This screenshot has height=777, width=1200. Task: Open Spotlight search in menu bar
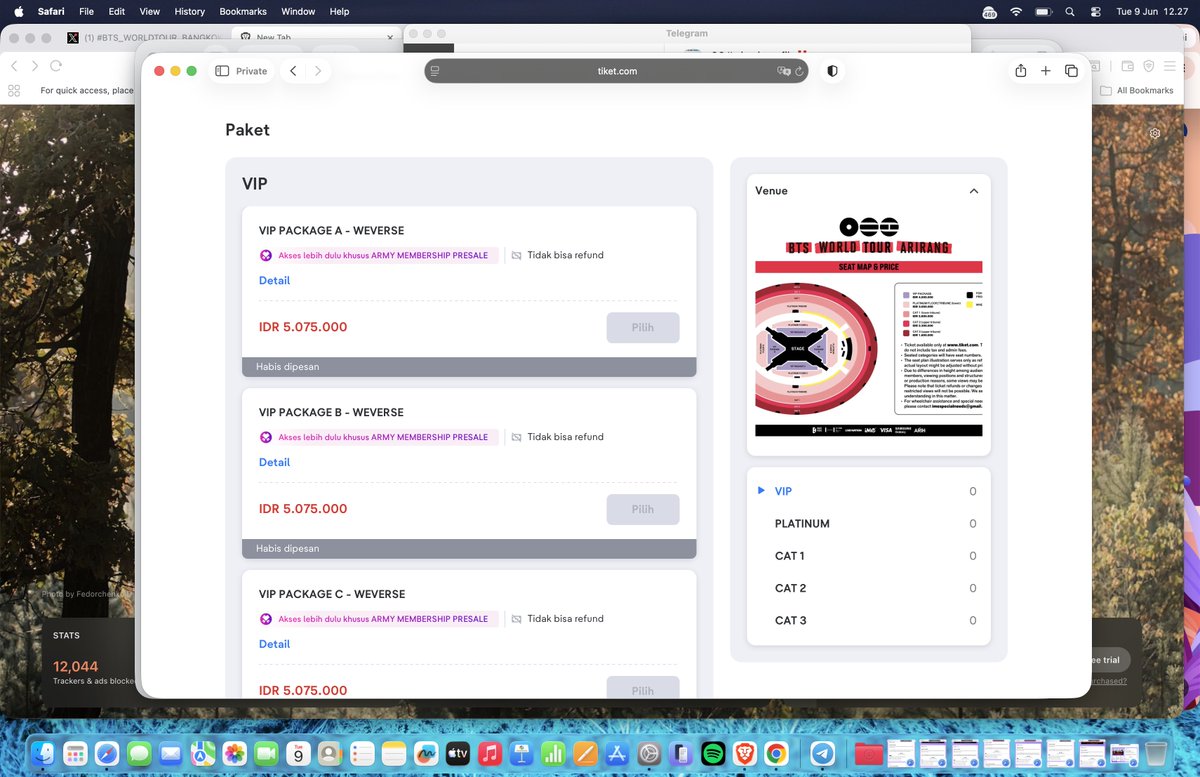(1070, 11)
